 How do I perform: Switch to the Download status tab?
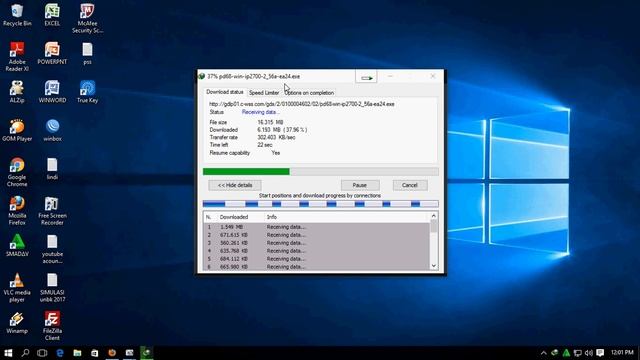point(224,92)
